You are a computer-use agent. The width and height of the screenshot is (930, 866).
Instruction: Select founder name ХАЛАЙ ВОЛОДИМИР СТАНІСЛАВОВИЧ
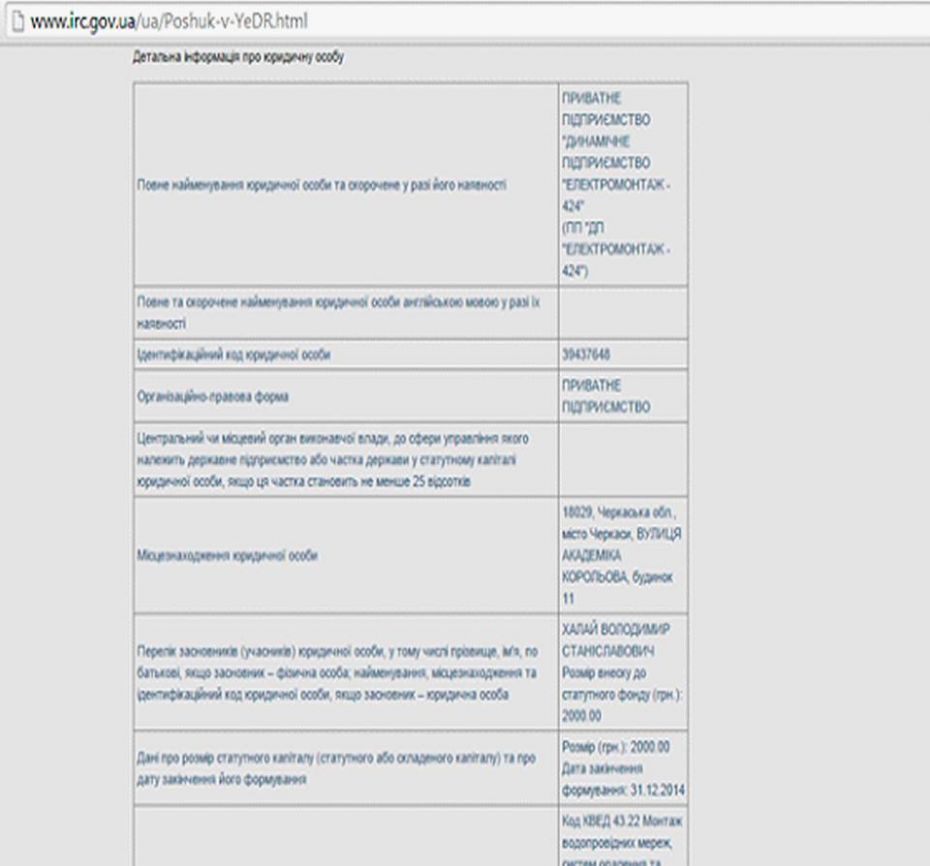click(x=621, y=636)
